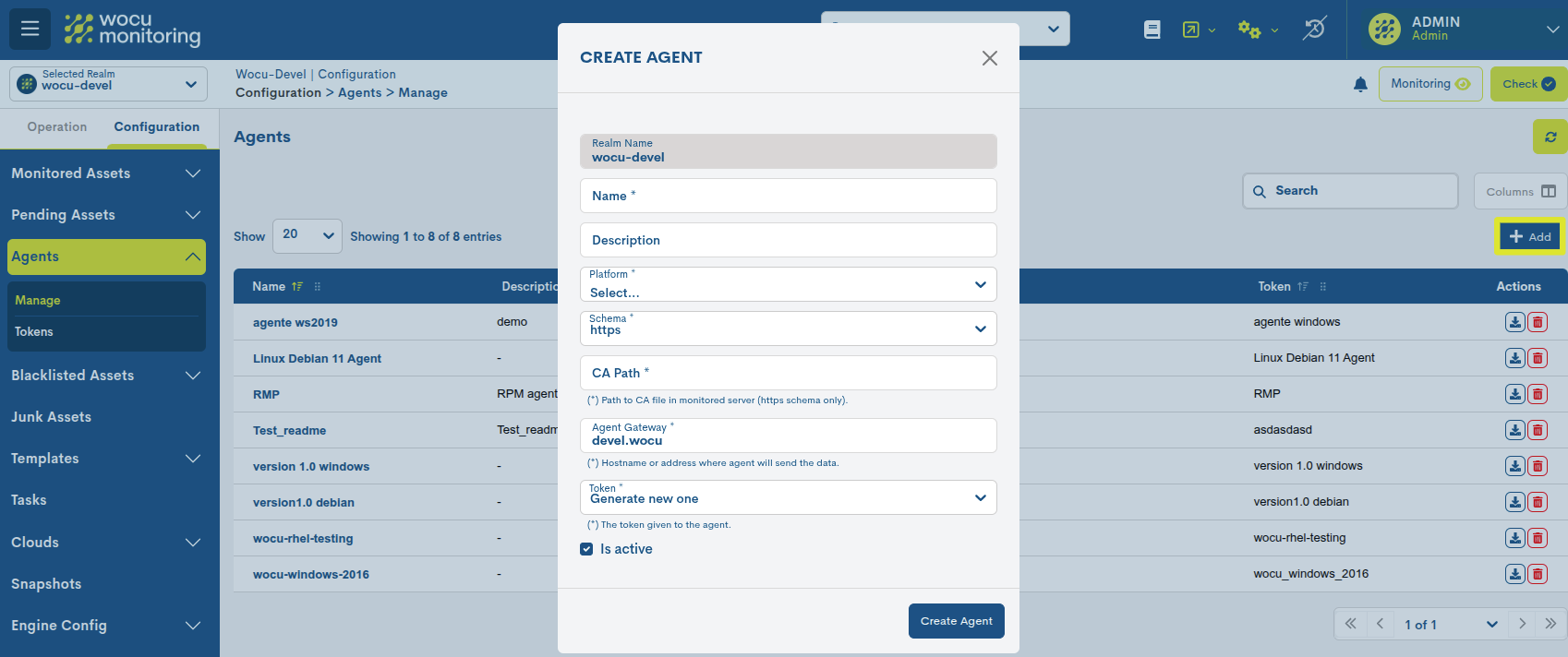The width and height of the screenshot is (1568, 657).
Task: Uncheck the Is active checkbox
Action: tap(586, 549)
